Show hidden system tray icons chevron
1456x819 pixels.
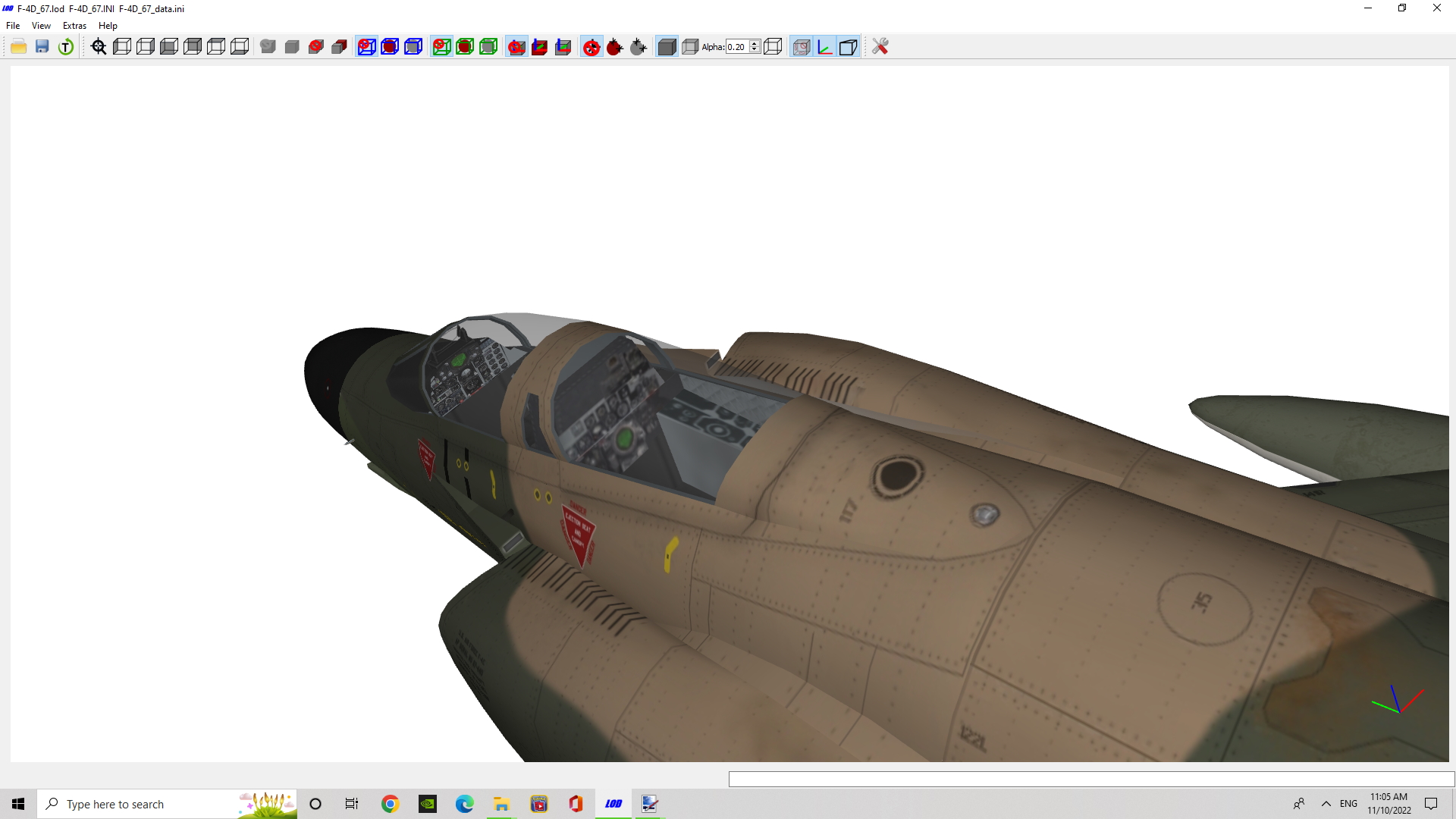click(1326, 804)
